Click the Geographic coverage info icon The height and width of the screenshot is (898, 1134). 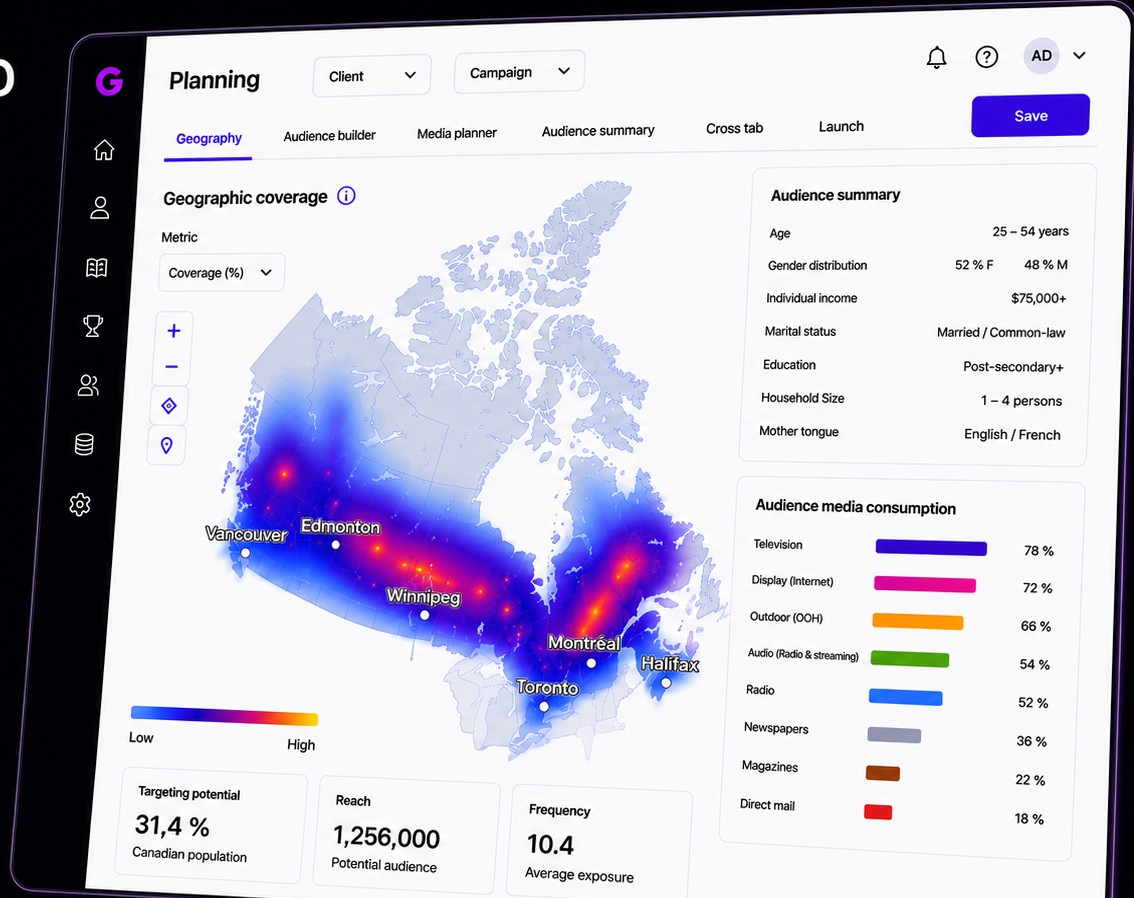coord(346,196)
